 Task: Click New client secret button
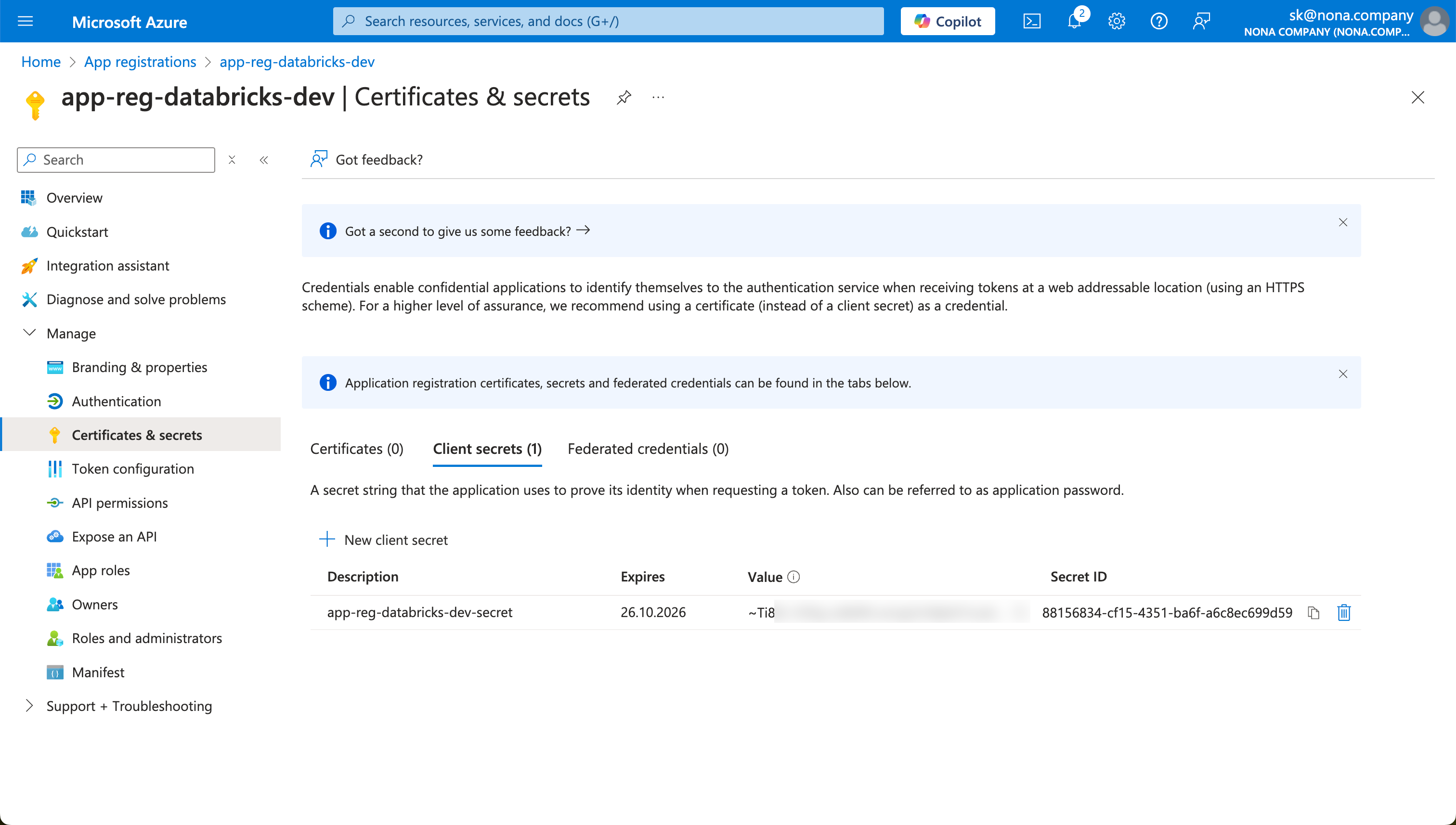384,540
